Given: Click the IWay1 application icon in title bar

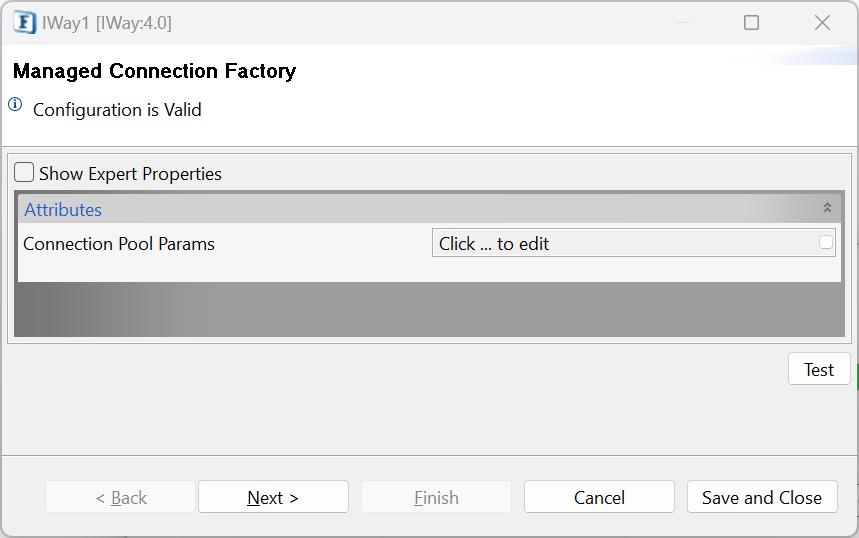Looking at the screenshot, I should point(25,23).
